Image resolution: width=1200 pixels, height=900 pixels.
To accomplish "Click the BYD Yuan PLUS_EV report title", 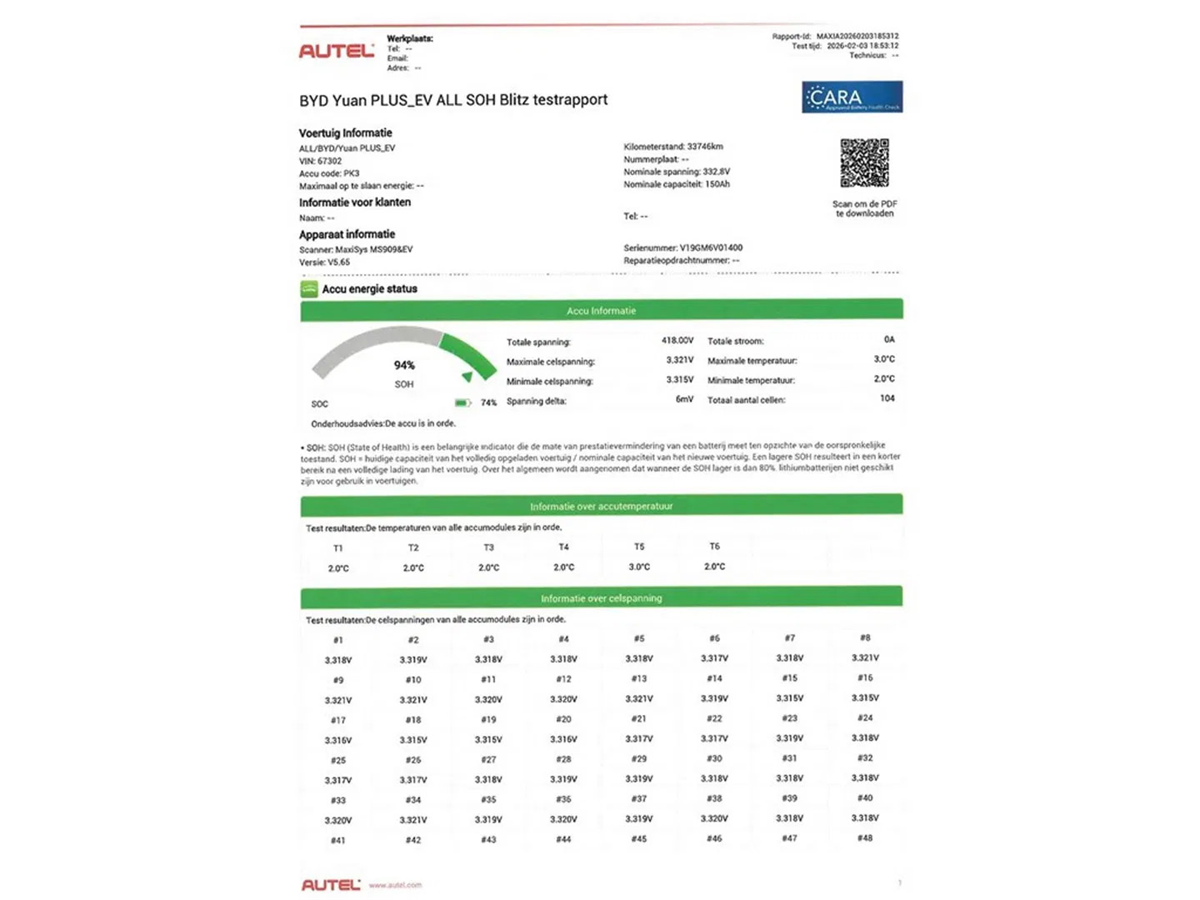I will point(453,100).
